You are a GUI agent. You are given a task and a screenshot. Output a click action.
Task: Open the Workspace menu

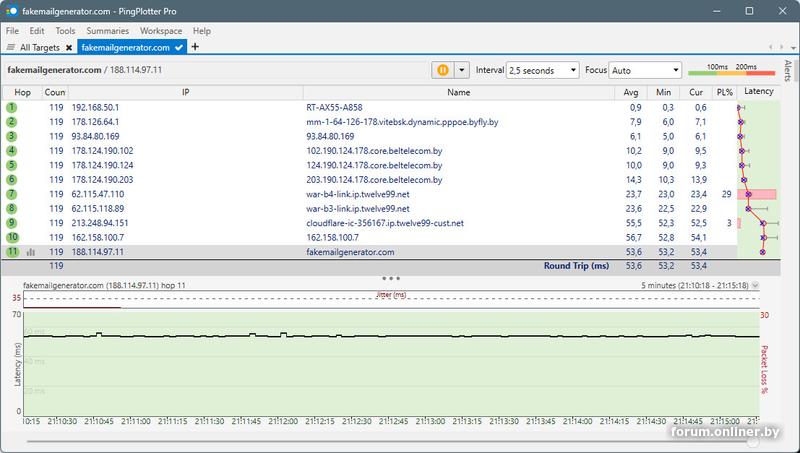pos(161,31)
